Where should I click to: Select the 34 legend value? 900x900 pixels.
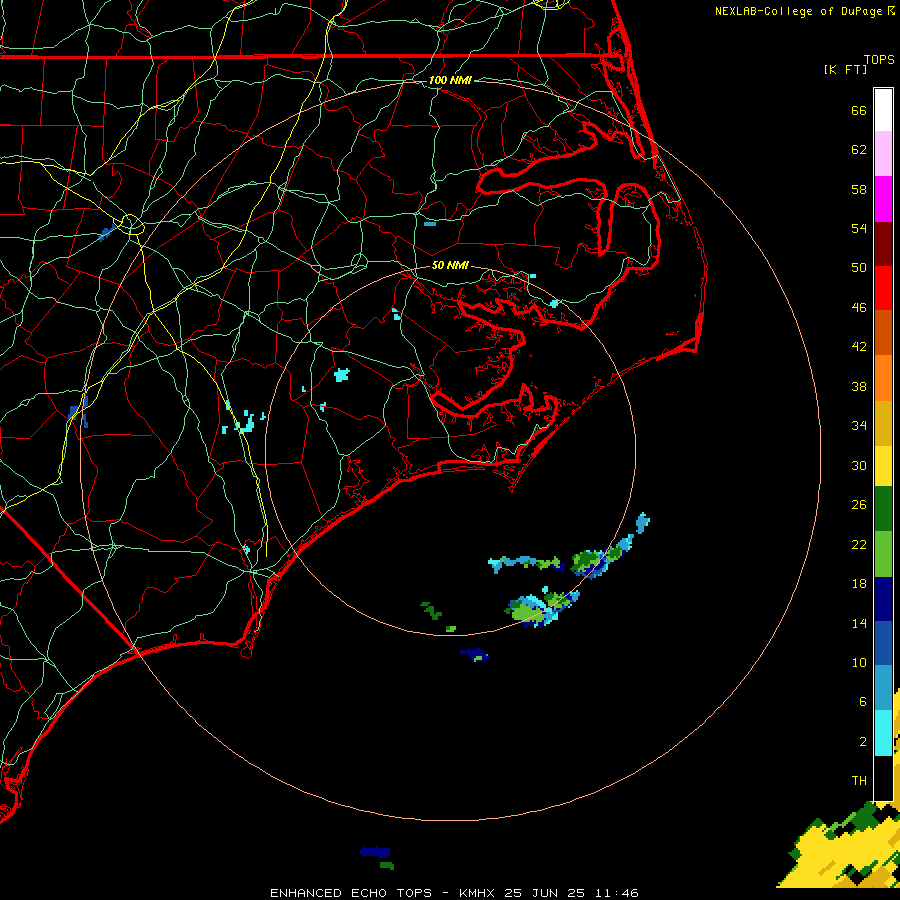859,426
